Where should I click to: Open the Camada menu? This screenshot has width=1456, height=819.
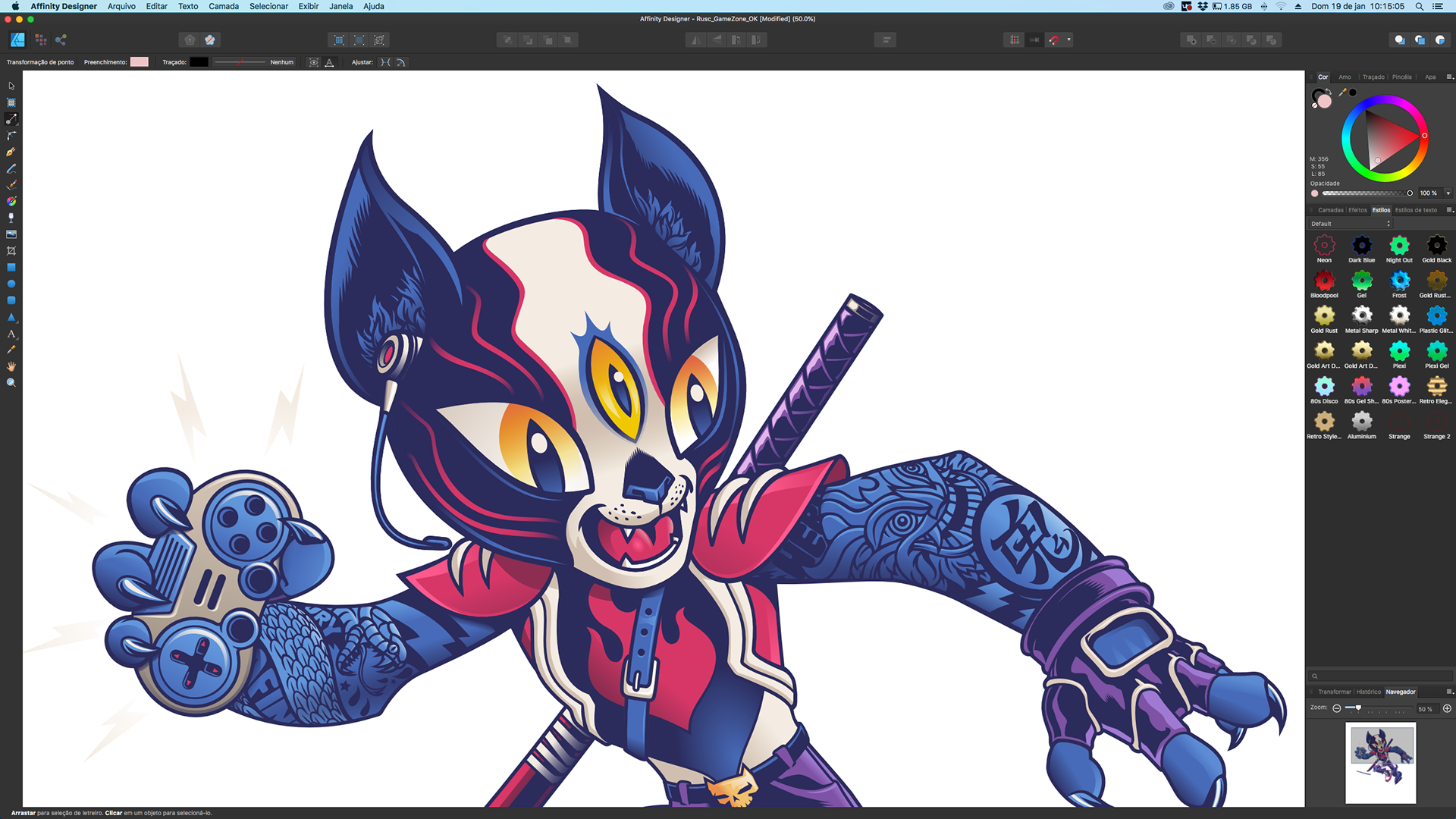tap(223, 6)
